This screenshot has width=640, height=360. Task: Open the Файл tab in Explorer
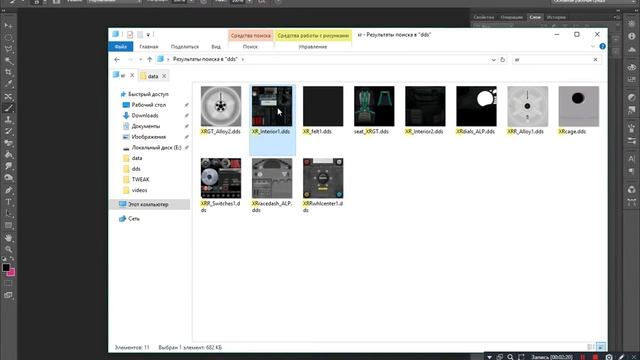[x=120, y=47]
